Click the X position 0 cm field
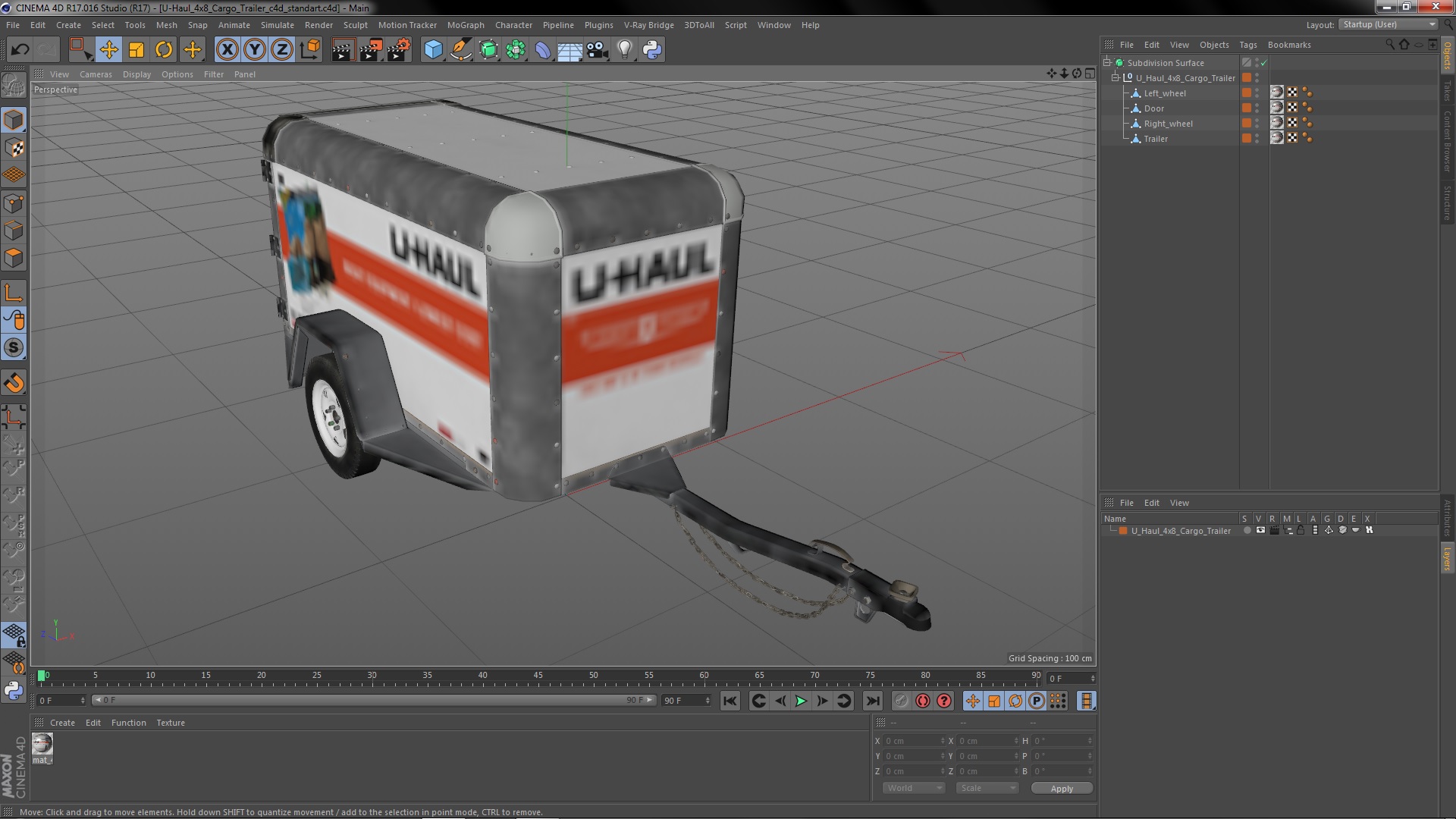Screen dimensions: 1456x819 [914, 741]
